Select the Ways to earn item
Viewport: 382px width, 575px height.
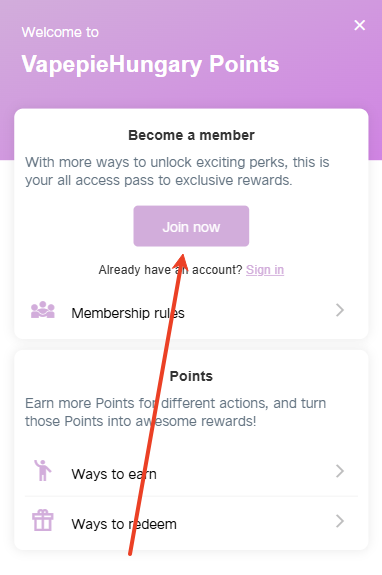[x=191, y=472]
